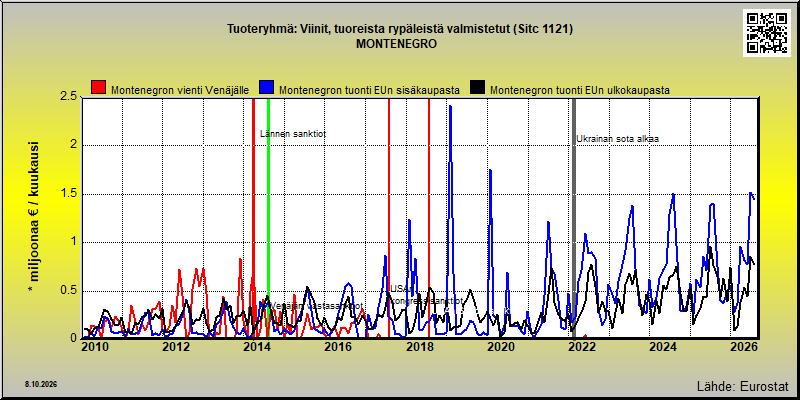
Task: Click the black legend swatch for EUn ulkokaupasta
Action: click(478, 87)
